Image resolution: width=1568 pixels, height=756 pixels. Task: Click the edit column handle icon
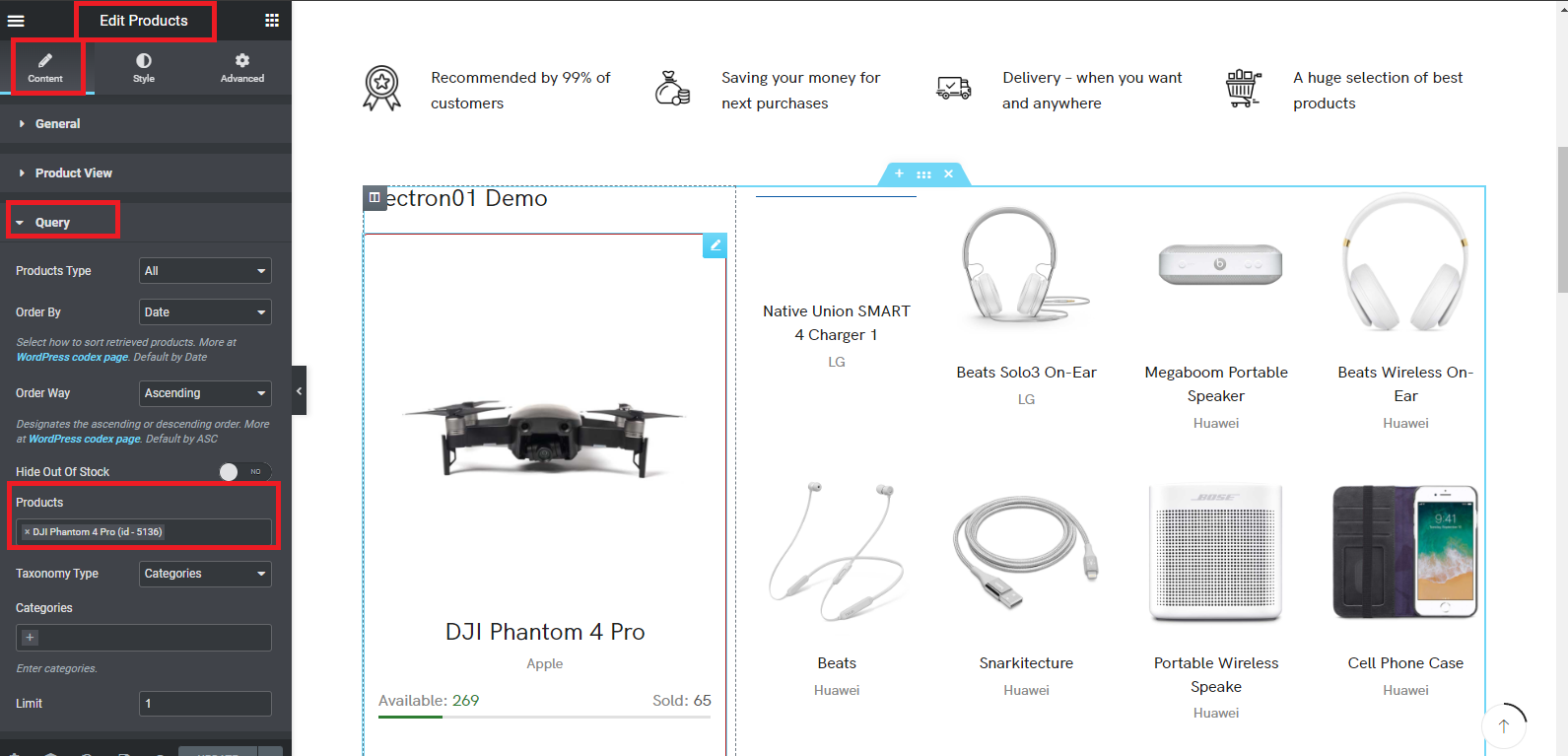(375, 197)
